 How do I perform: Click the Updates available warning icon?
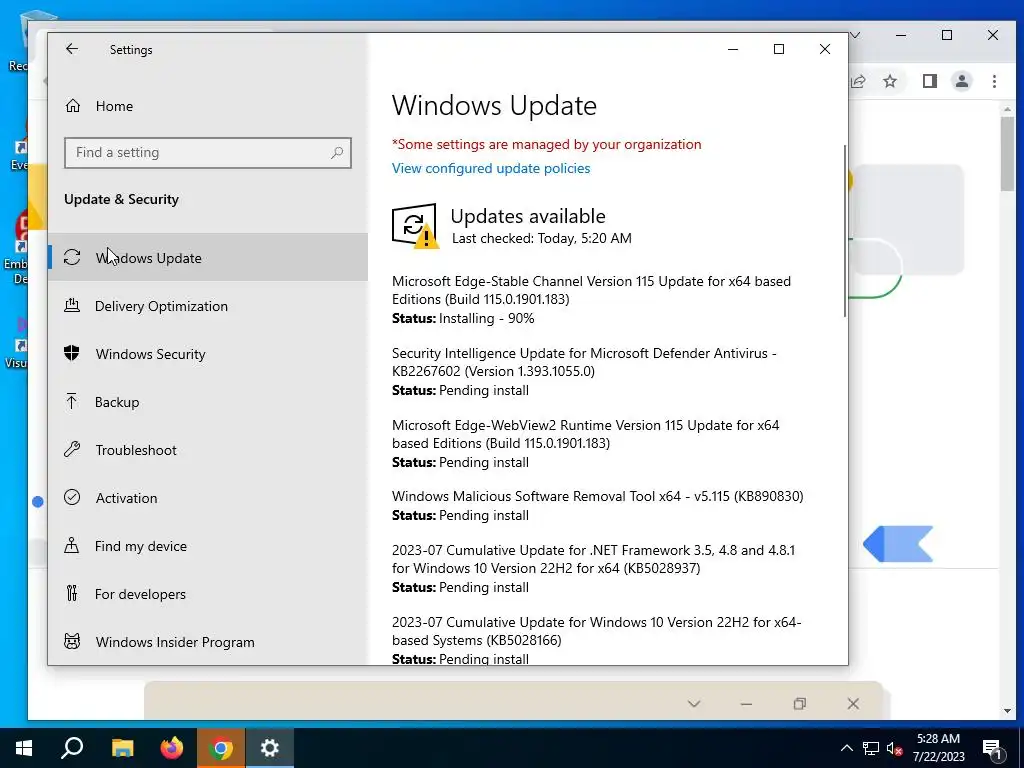pyautogui.click(x=415, y=226)
